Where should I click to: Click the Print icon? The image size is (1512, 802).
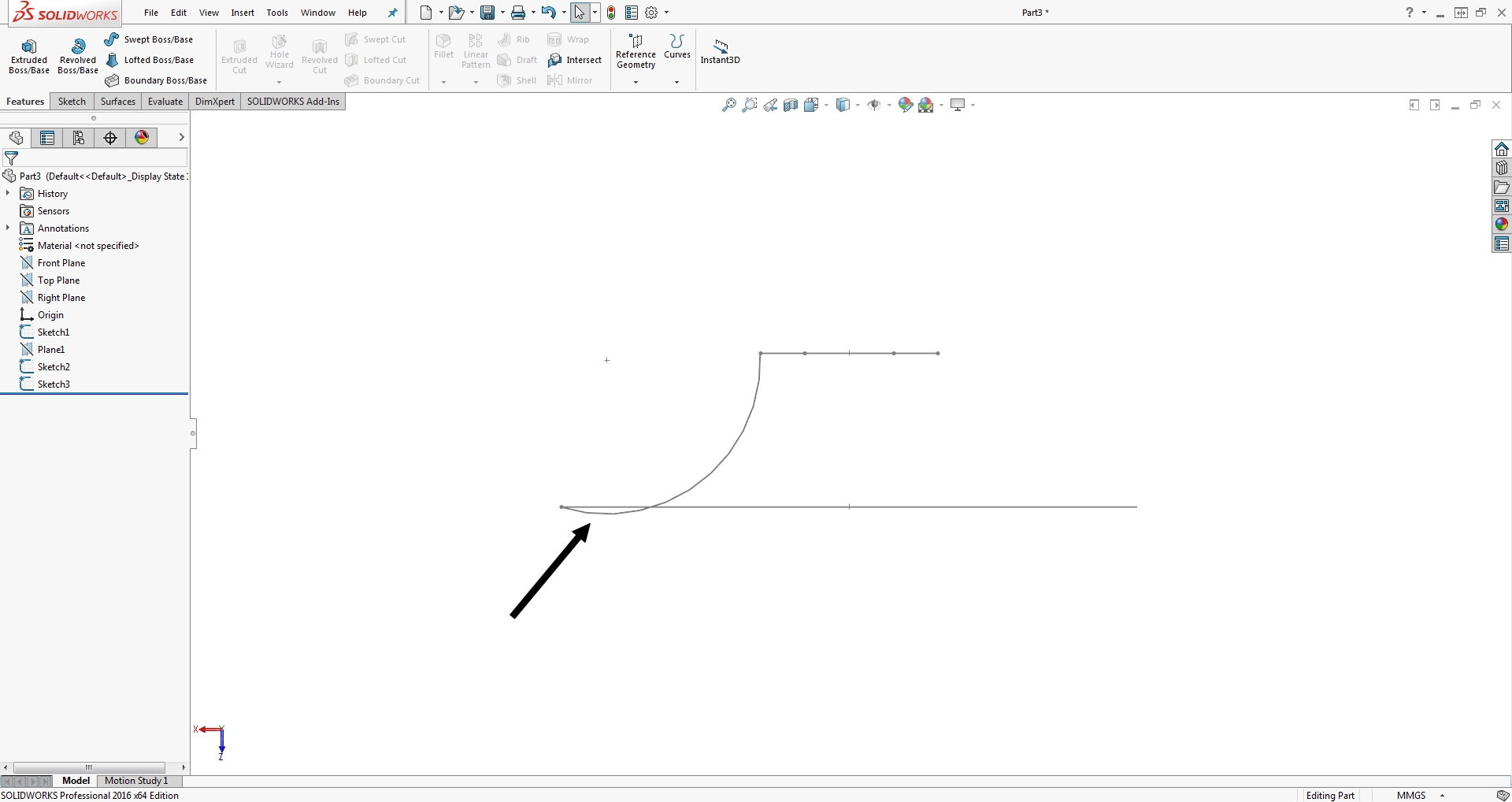(518, 13)
